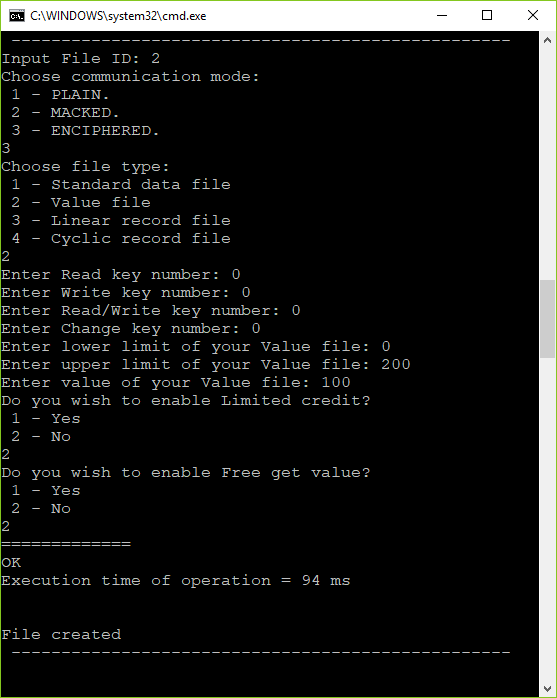Click the scrollbar up arrow
Viewport: 557px width, 698px height.
click(548, 40)
